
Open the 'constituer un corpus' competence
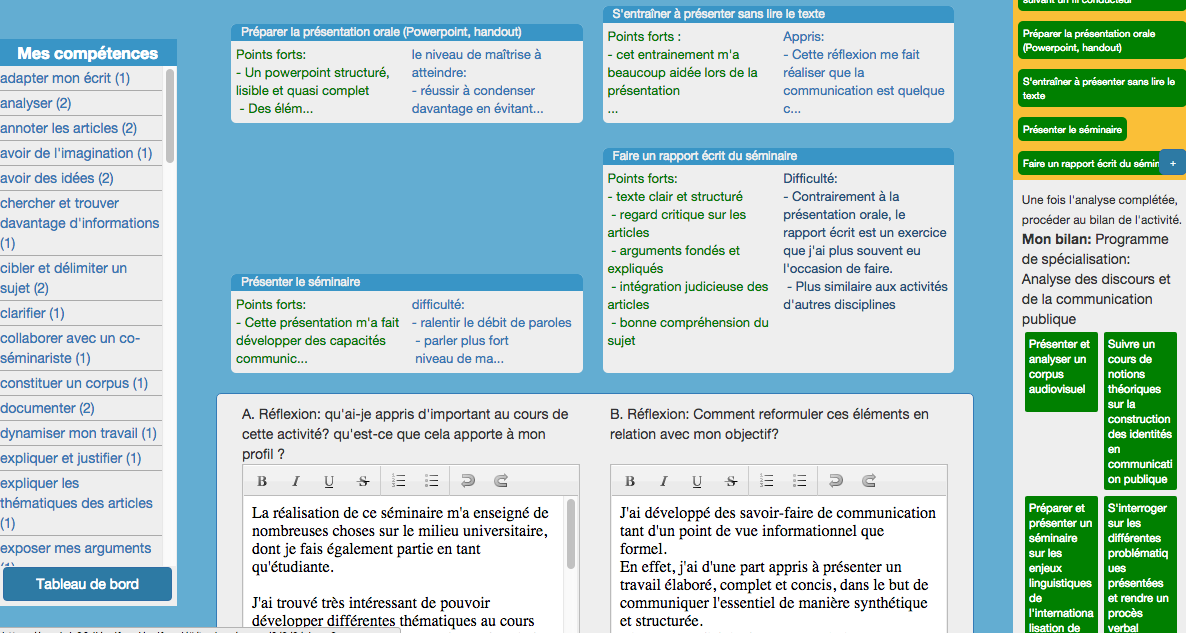74,383
